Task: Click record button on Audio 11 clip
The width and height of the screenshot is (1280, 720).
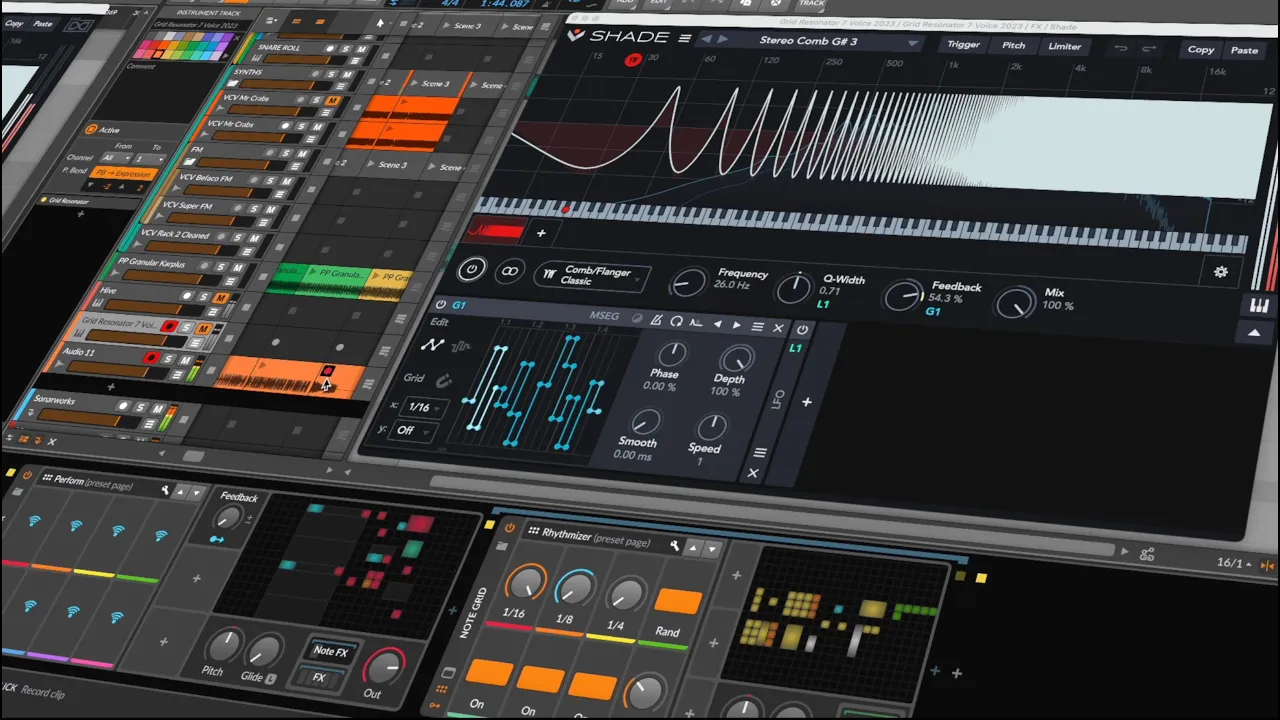Action: 327,371
